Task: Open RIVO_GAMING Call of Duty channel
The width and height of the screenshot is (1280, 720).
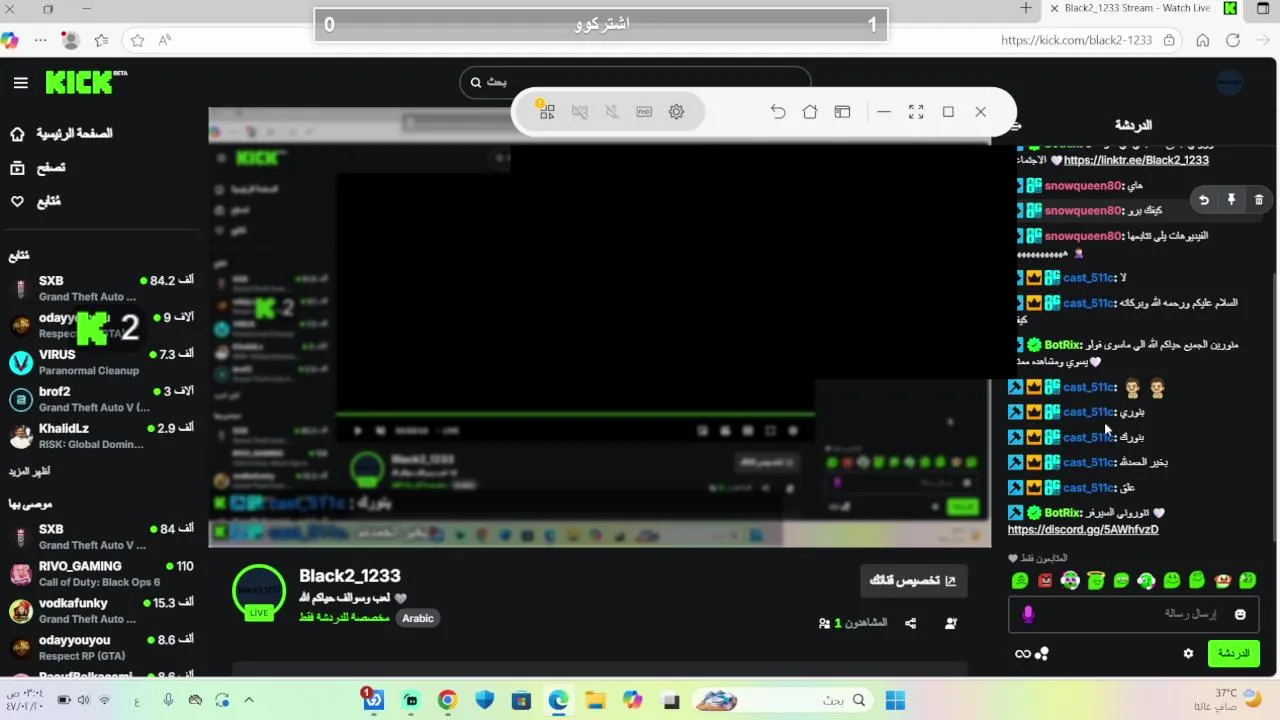Action: 100,574
